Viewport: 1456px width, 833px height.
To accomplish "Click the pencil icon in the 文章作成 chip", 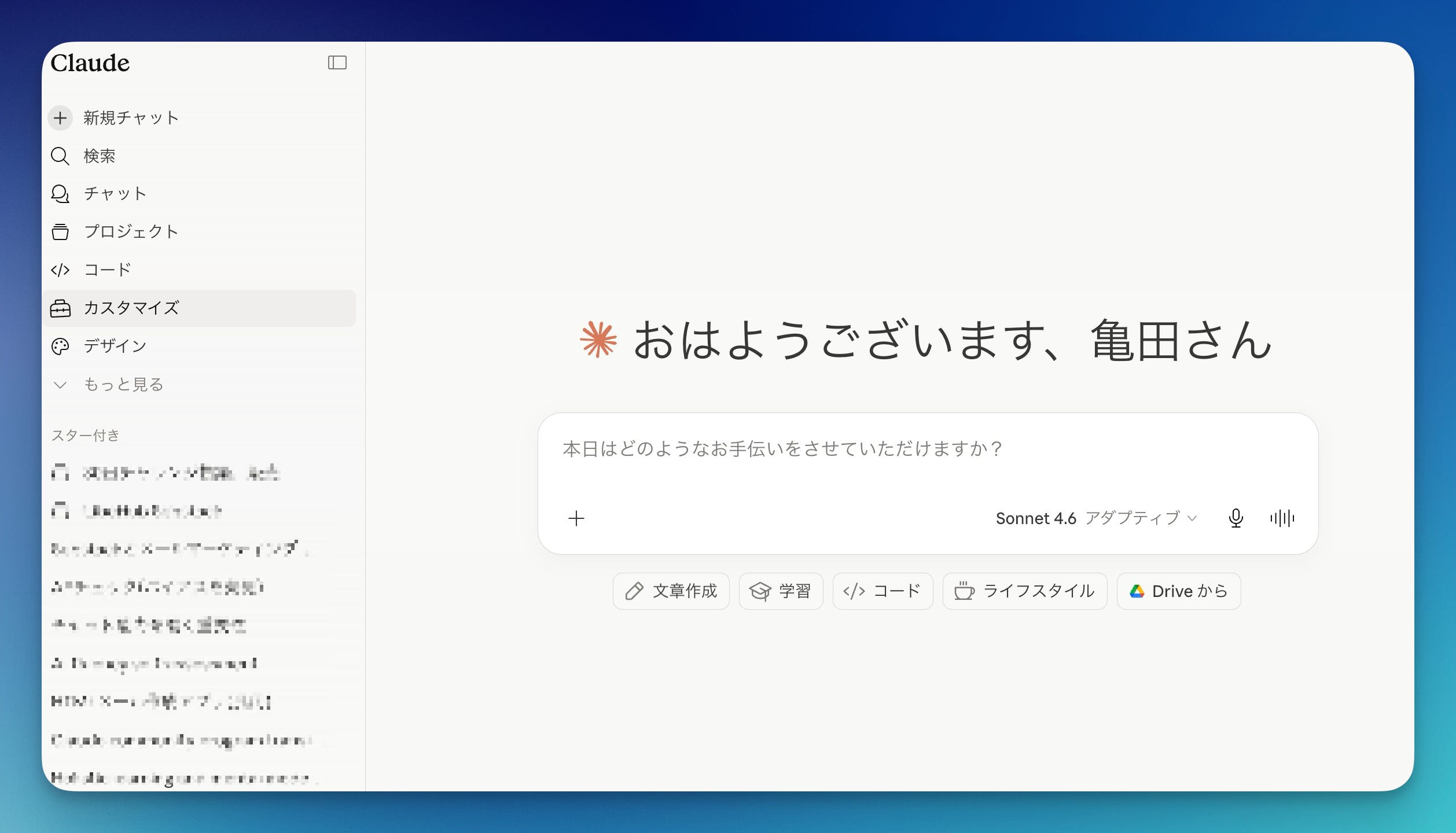I will click(634, 591).
